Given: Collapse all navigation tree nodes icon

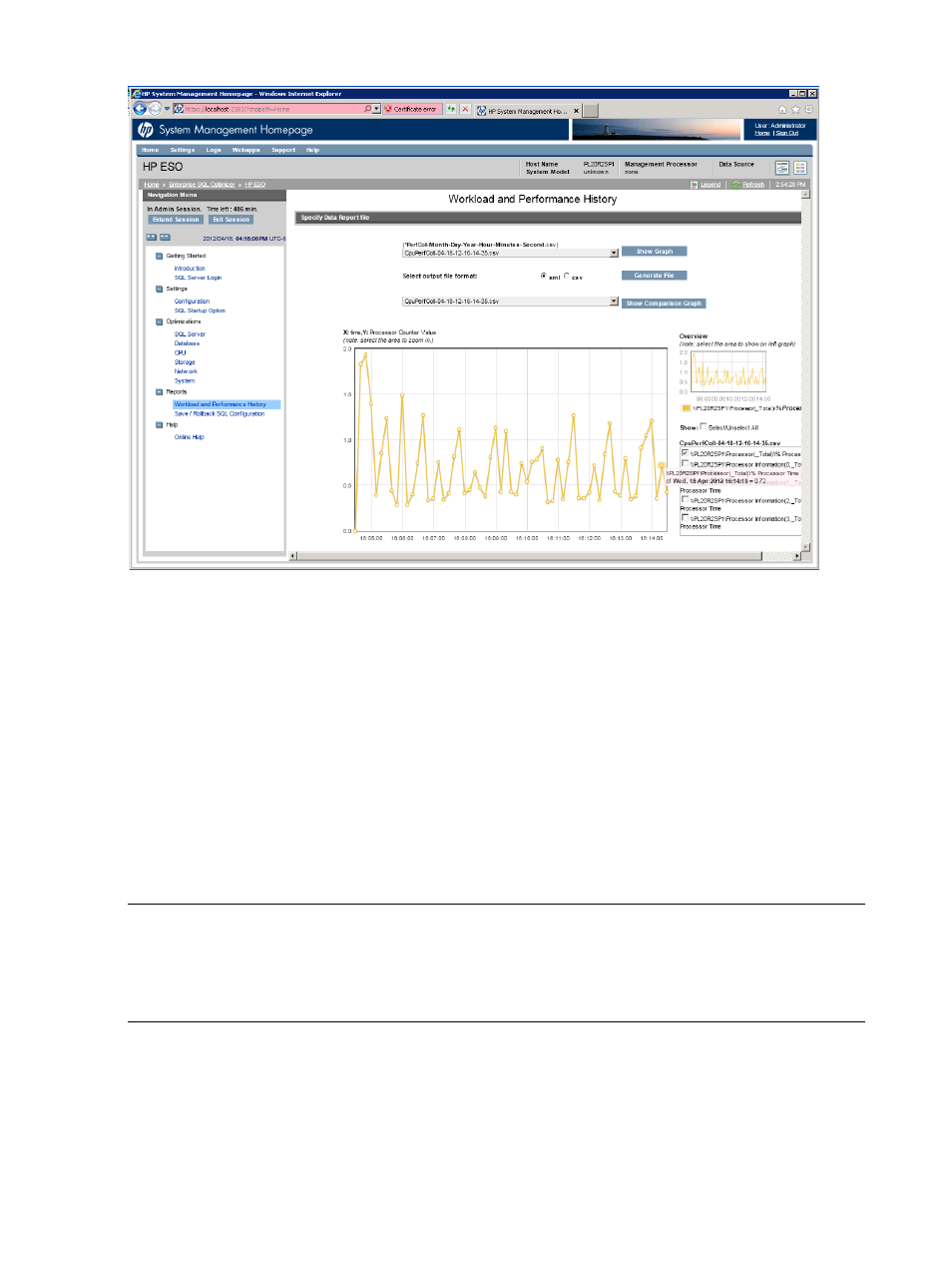Looking at the screenshot, I should tap(165, 238).
